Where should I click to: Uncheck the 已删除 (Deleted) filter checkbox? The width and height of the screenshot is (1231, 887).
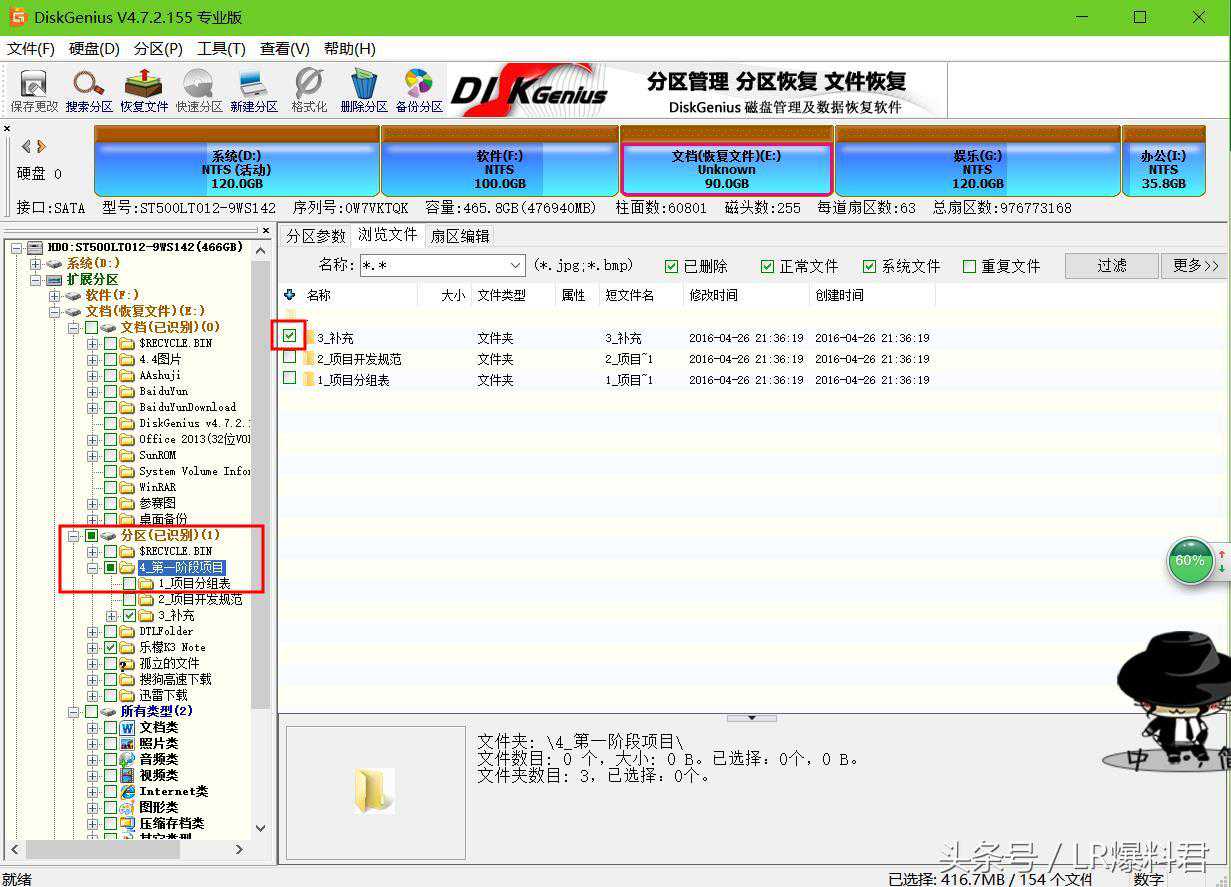pos(672,266)
